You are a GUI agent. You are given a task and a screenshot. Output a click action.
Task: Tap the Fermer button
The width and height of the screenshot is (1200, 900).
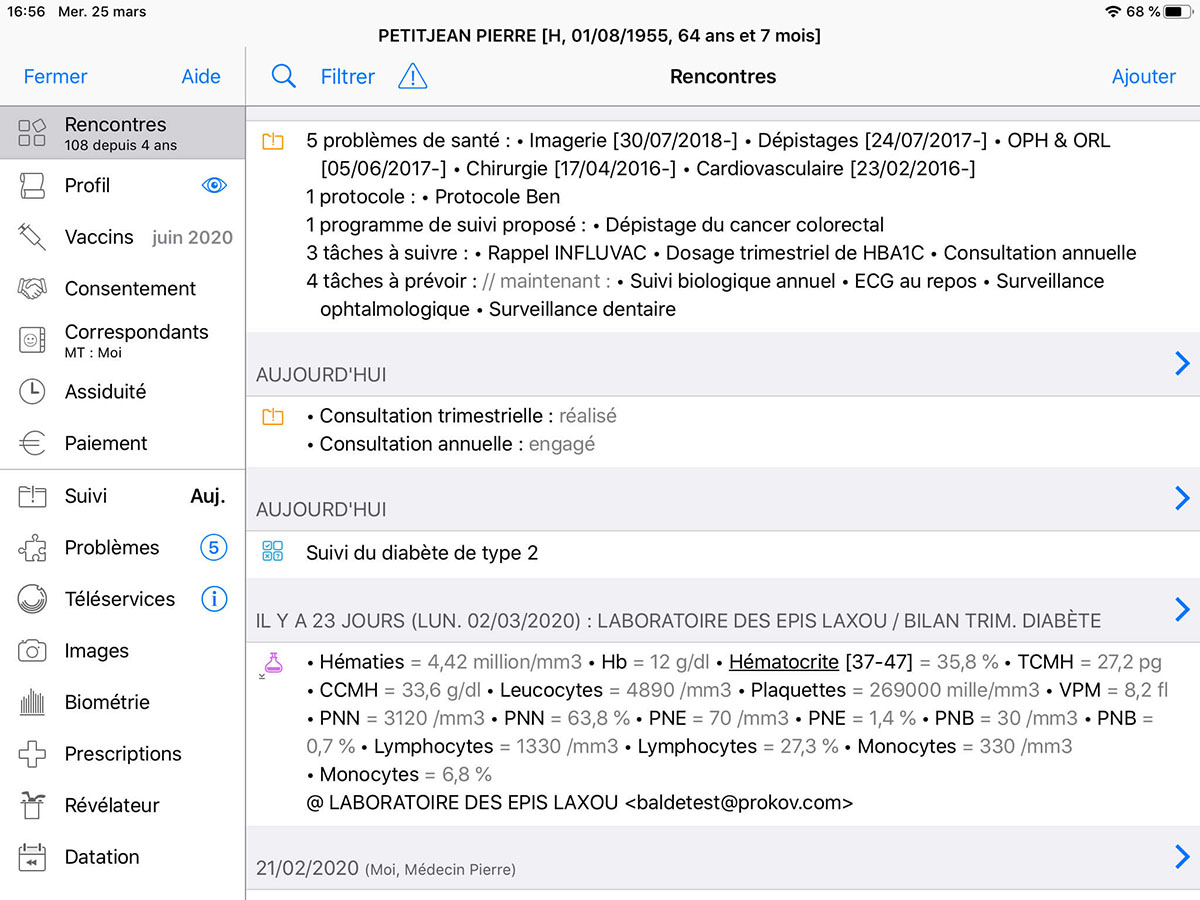tap(55, 77)
